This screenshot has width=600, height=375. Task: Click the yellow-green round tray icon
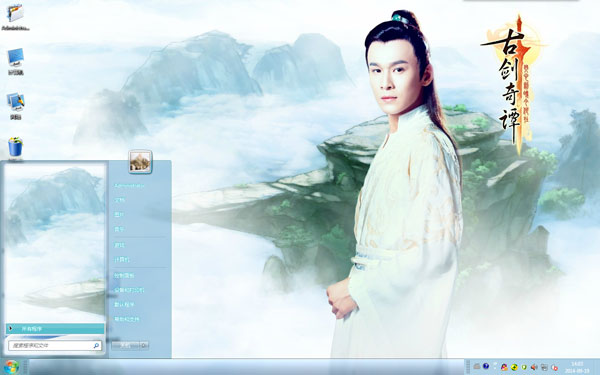pos(514,367)
